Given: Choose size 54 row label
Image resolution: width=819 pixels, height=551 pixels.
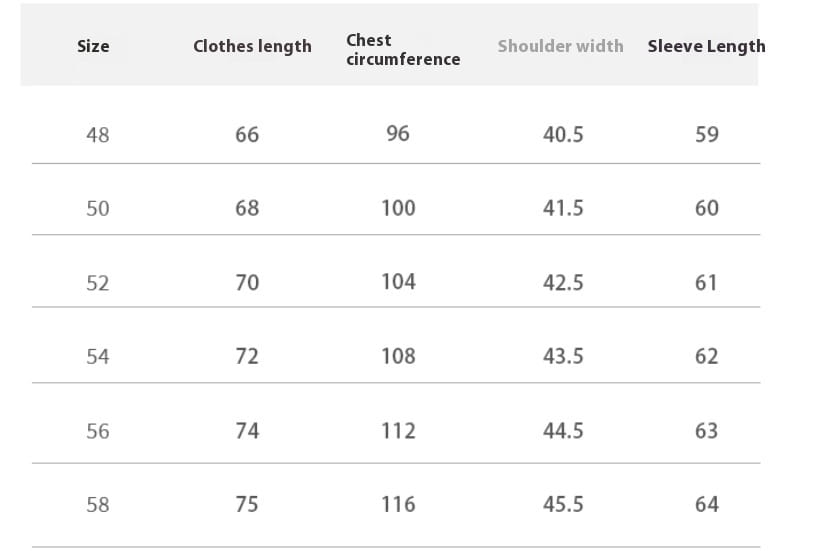Looking at the screenshot, I should pyautogui.click(x=98, y=357).
